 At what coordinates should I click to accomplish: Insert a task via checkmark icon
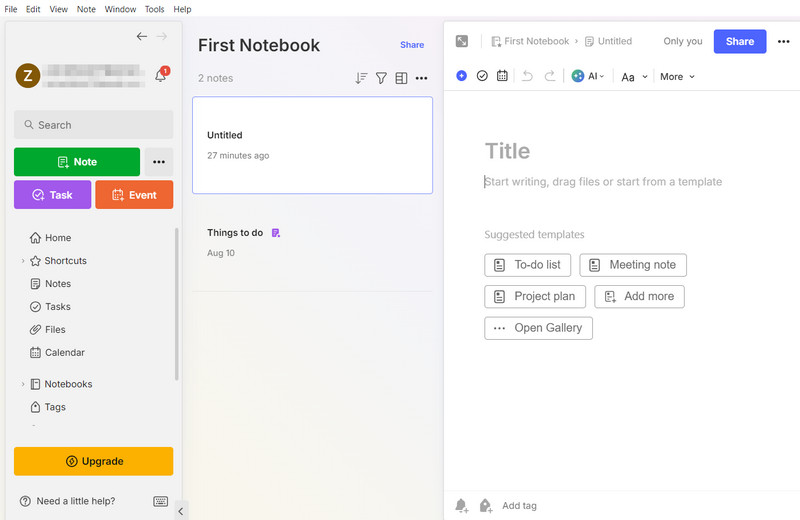[482, 76]
